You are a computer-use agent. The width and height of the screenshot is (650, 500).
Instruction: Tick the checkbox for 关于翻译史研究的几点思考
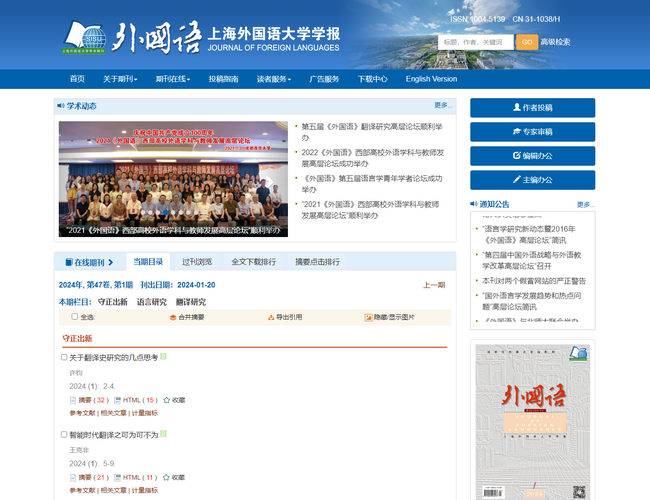tap(65, 357)
